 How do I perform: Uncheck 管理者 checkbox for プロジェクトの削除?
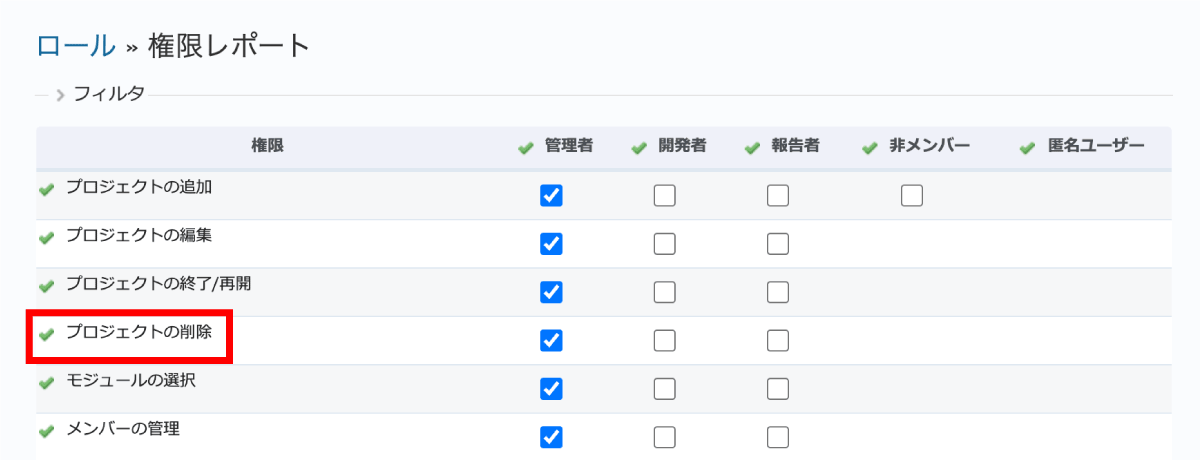point(551,340)
